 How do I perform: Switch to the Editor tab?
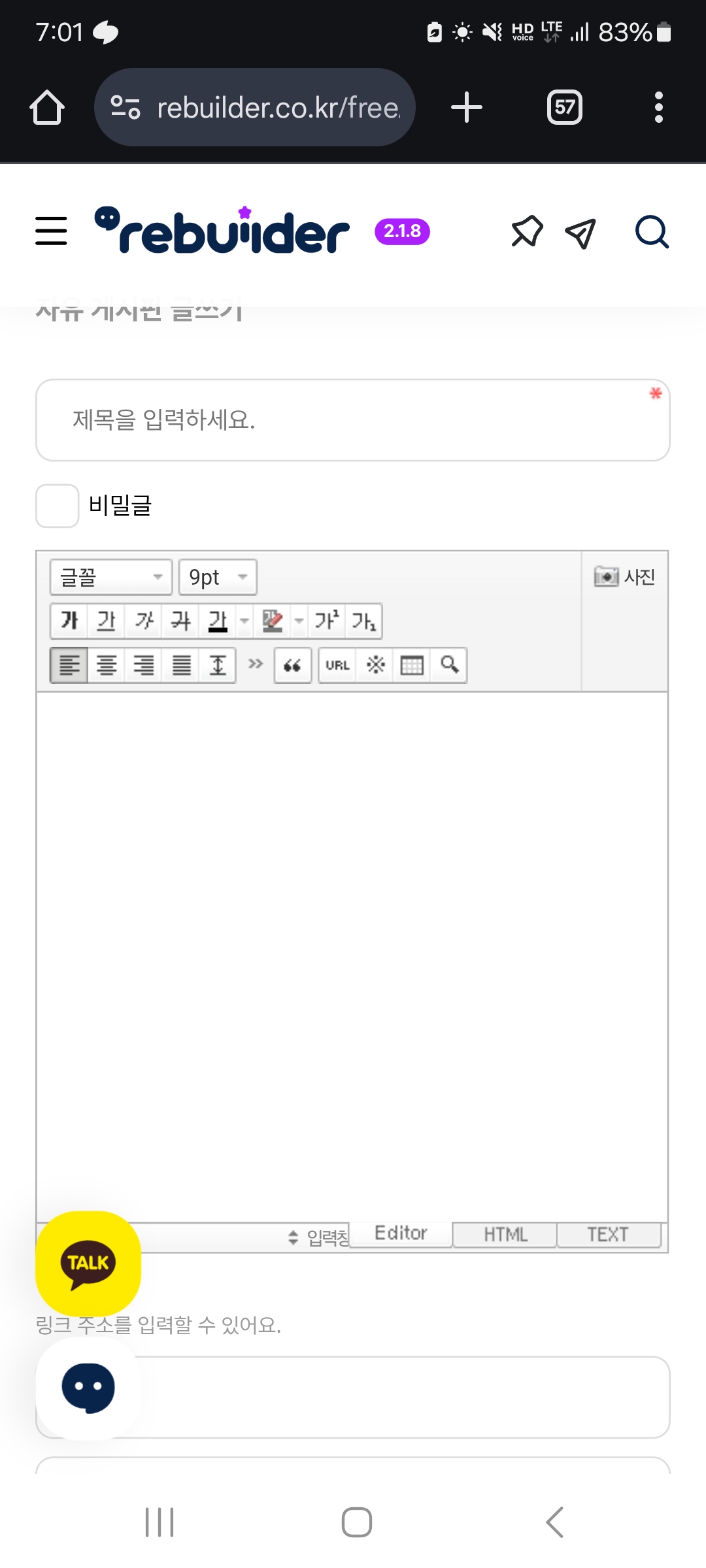click(x=401, y=1233)
